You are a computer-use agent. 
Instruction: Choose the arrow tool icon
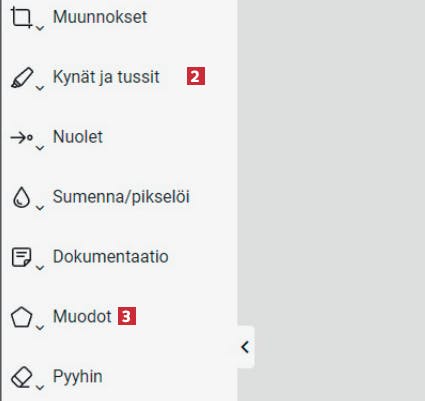[x=22, y=137]
